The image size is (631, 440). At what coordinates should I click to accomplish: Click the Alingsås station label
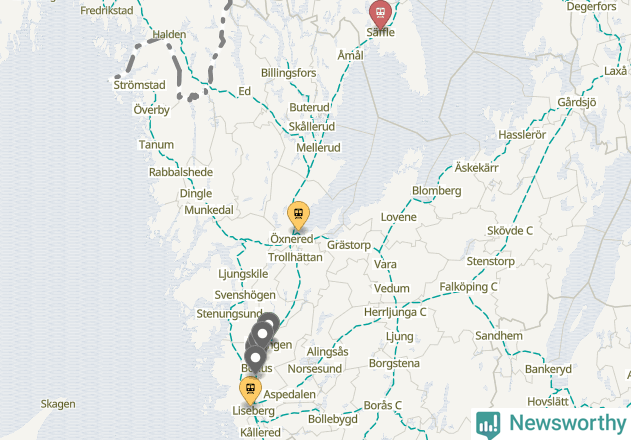[x=327, y=352]
